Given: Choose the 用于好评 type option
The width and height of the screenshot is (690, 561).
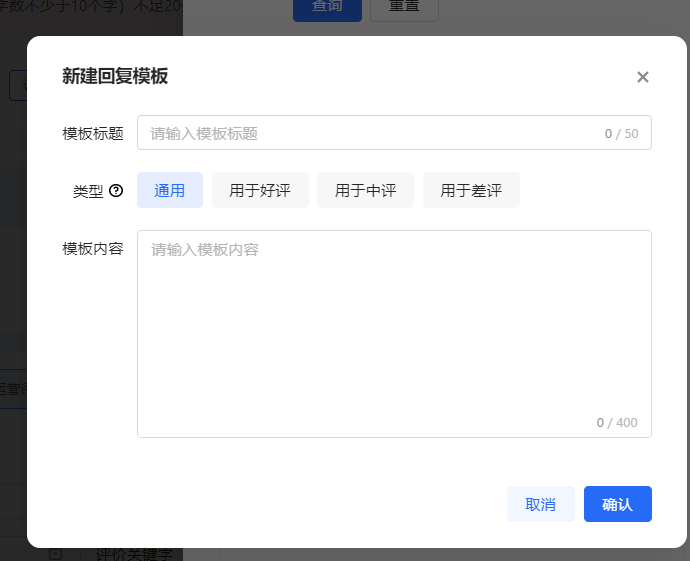Looking at the screenshot, I should click(260, 190).
